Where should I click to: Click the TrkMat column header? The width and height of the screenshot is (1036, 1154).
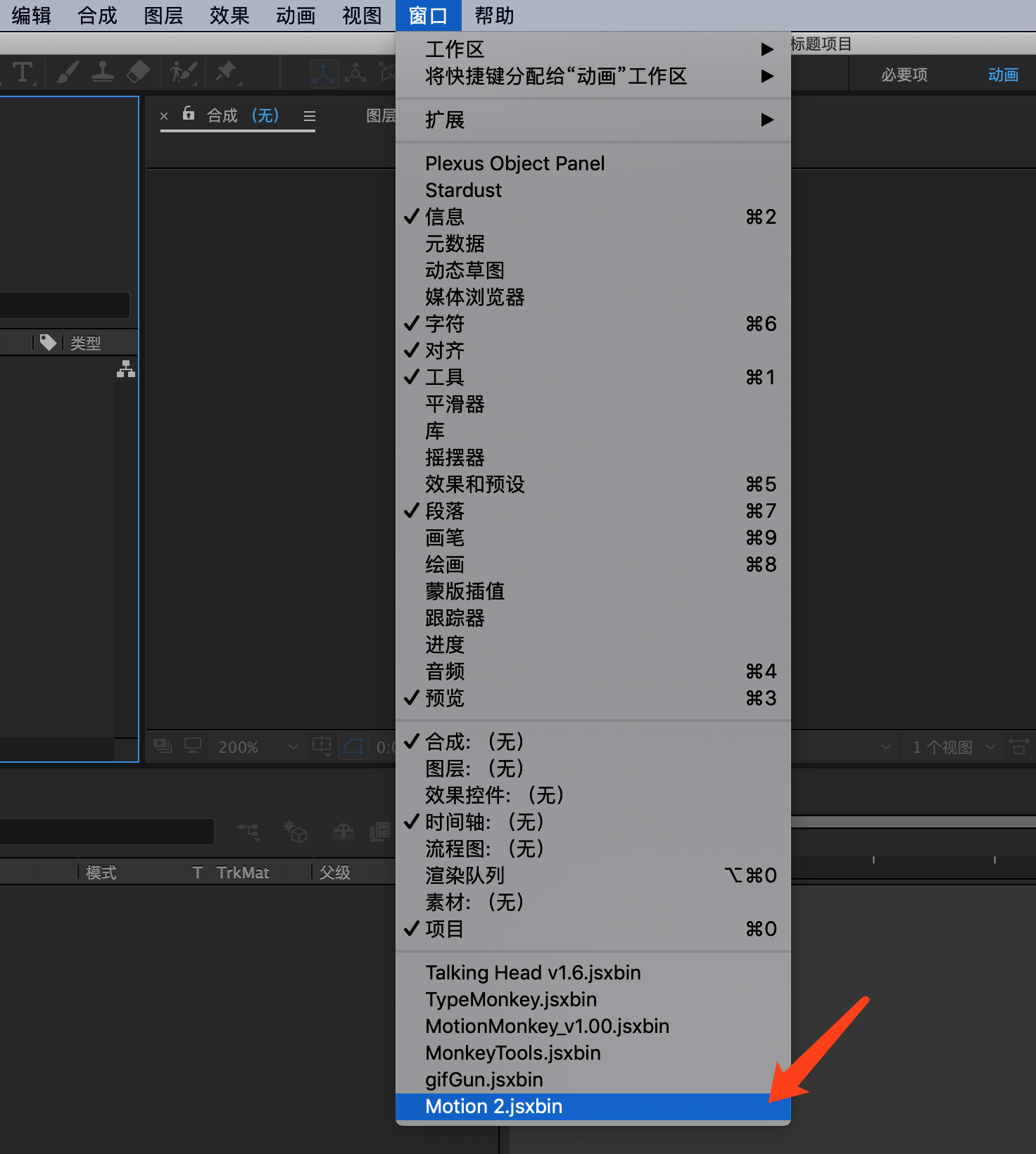click(x=242, y=873)
